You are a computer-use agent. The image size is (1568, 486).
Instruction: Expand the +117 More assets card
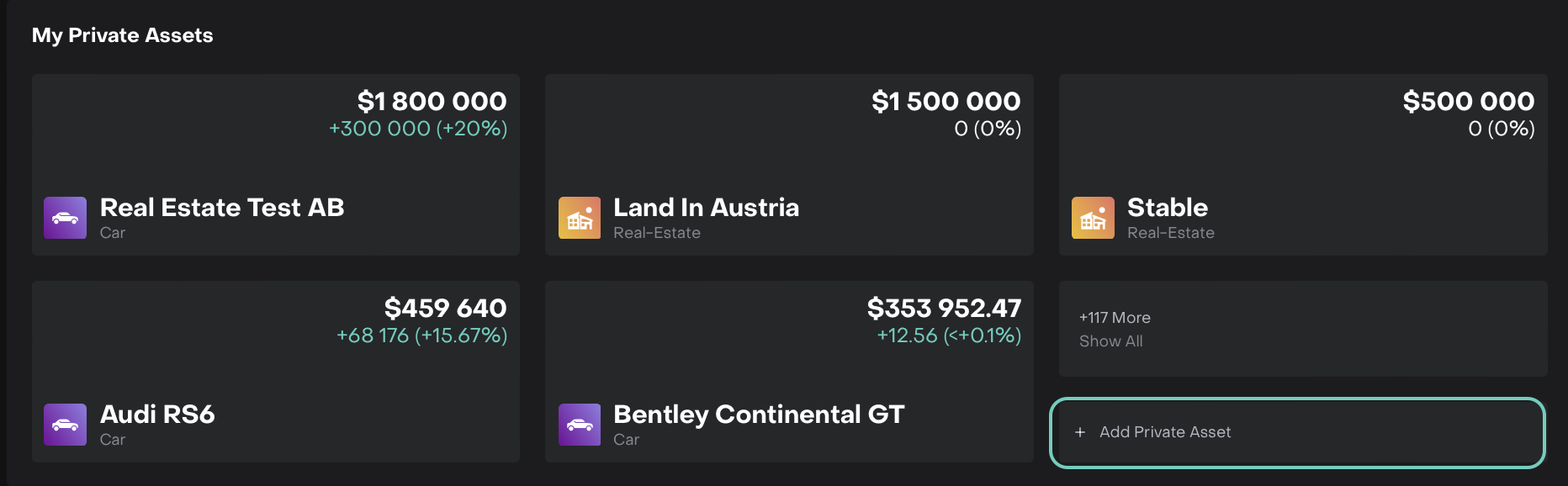[x=1115, y=318]
